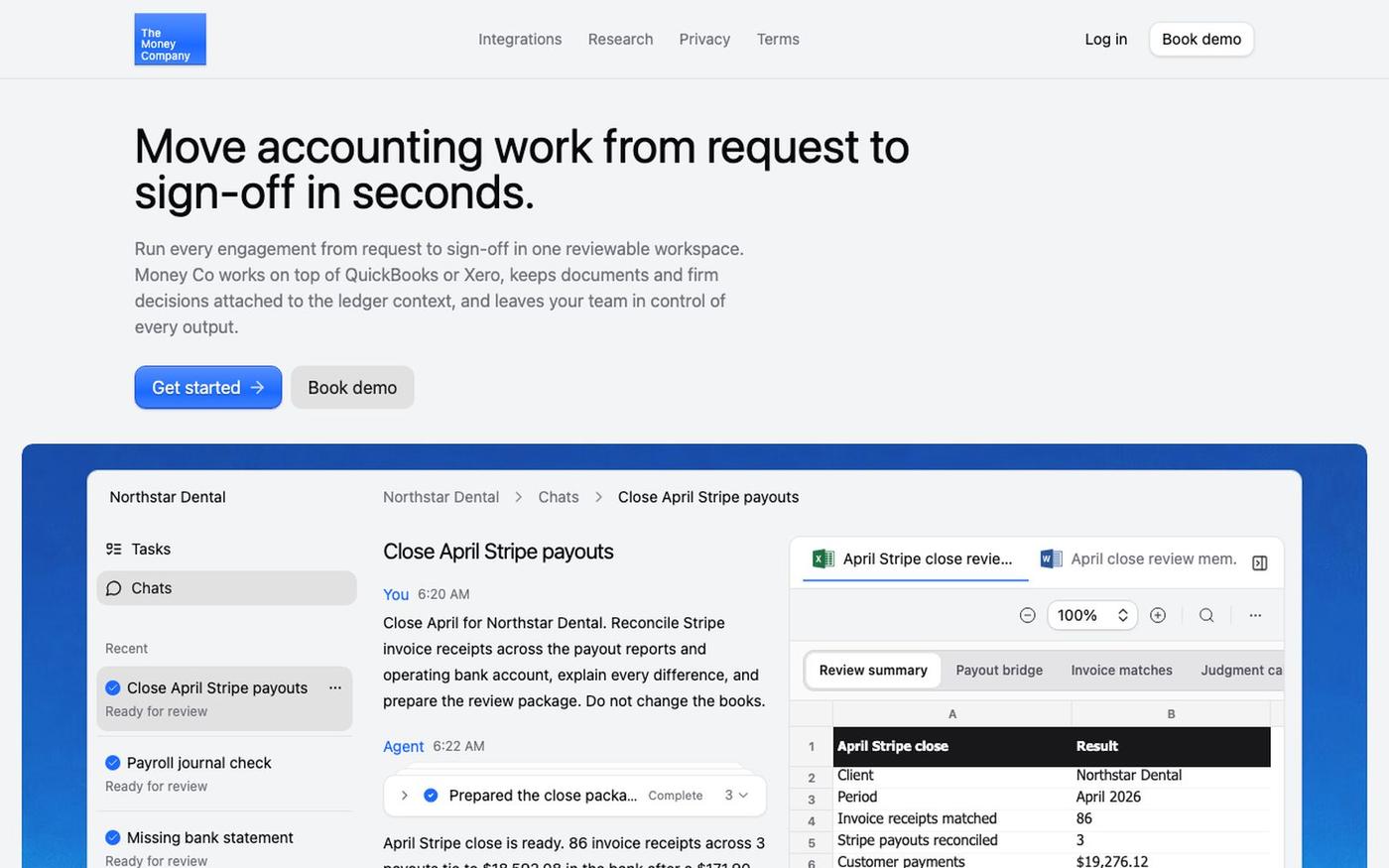This screenshot has height=868, width=1389.
Task: Open the Missing bank statement chat
Action: [x=224, y=846]
